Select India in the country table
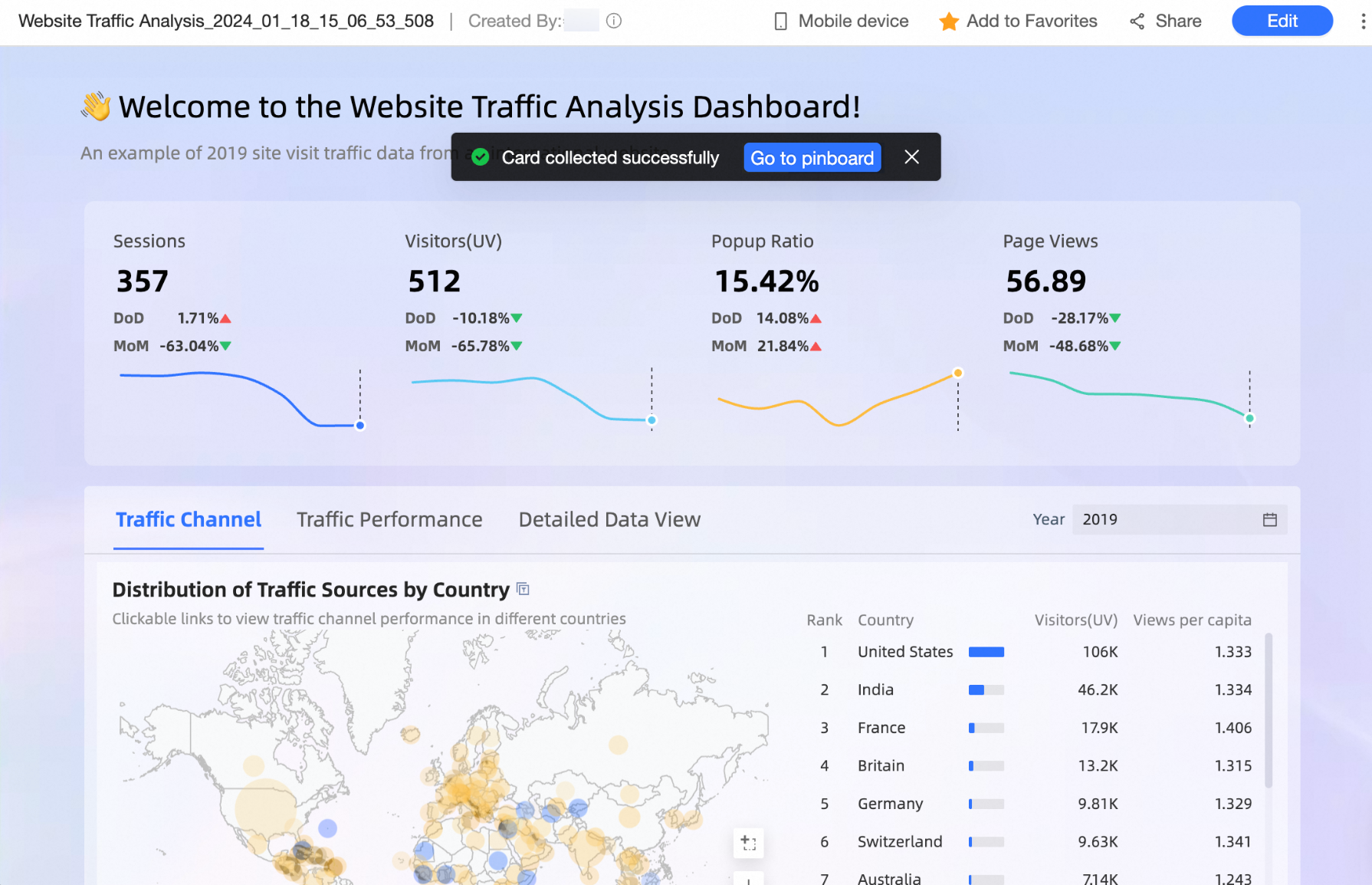Viewport: 1372px width, 885px height. point(875,690)
